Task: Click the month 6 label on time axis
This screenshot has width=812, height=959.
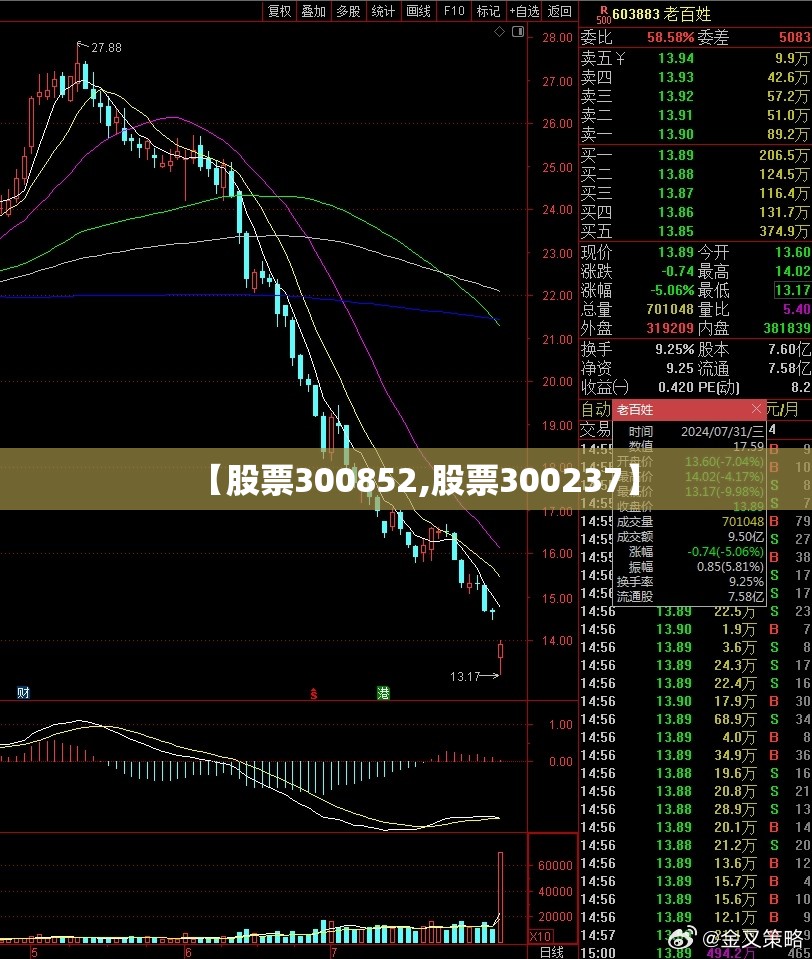Action: click(188, 952)
